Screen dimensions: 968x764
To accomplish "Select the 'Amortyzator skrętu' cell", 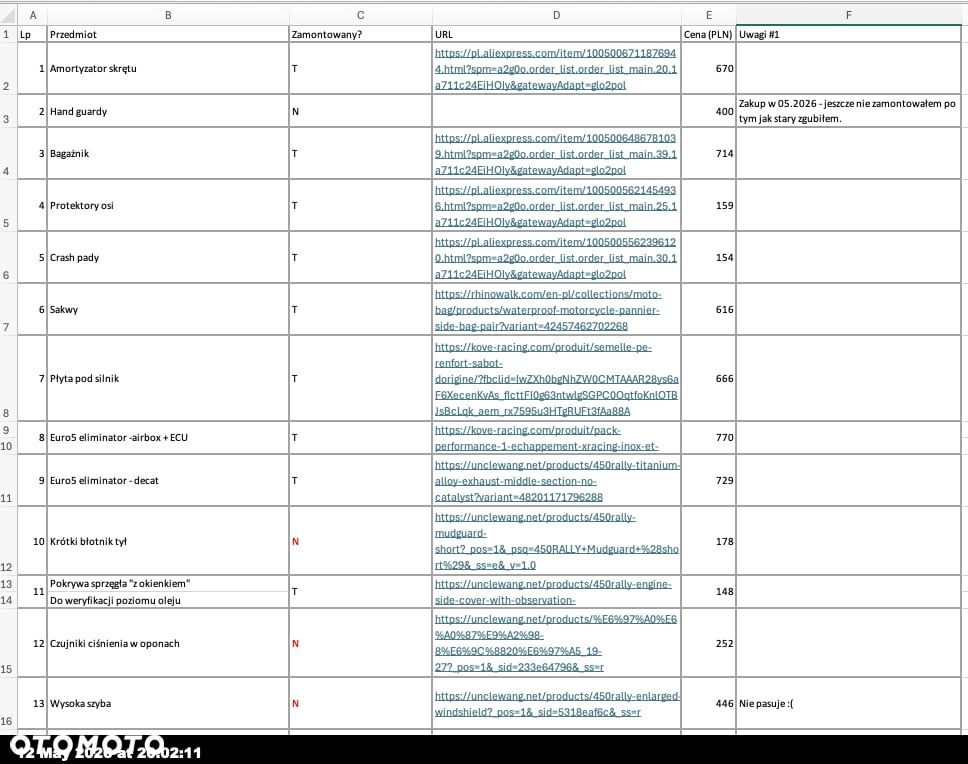I will pos(168,69).
